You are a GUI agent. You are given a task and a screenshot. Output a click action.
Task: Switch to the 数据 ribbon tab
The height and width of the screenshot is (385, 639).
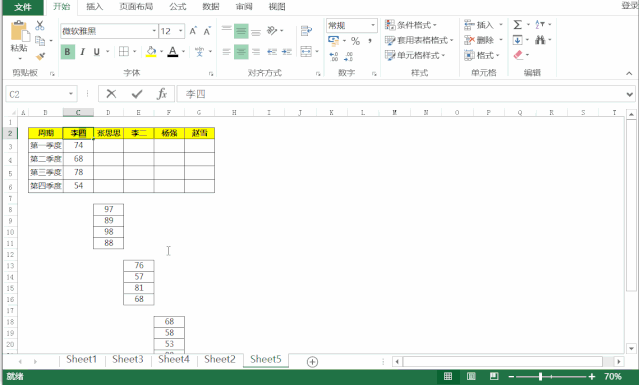211,7
